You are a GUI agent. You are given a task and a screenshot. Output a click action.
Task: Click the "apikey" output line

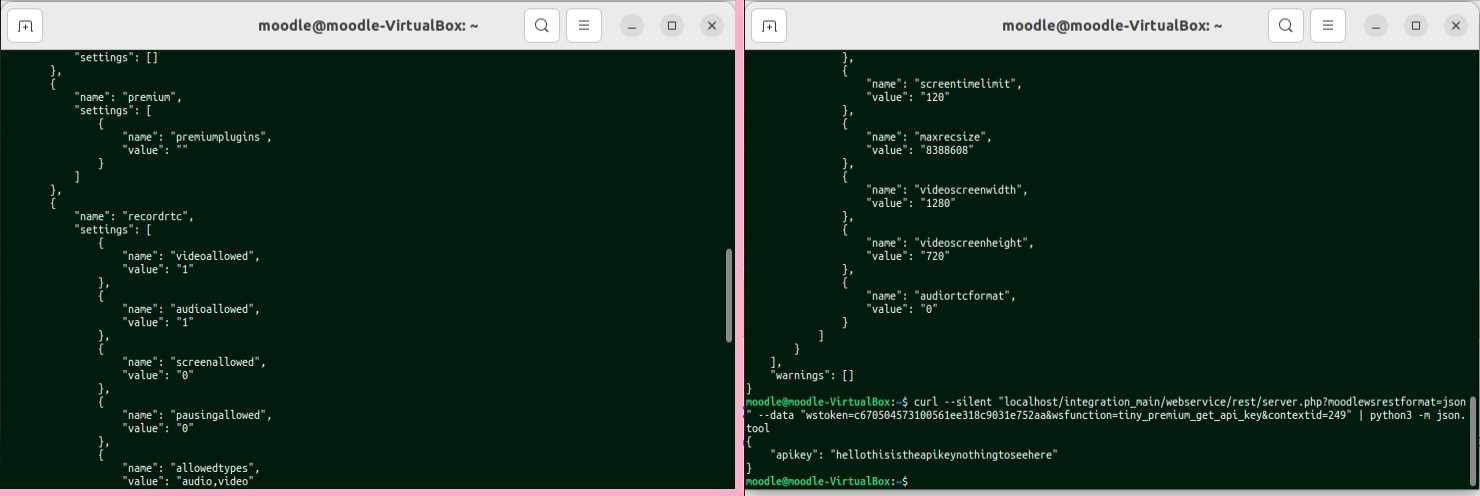914,454
